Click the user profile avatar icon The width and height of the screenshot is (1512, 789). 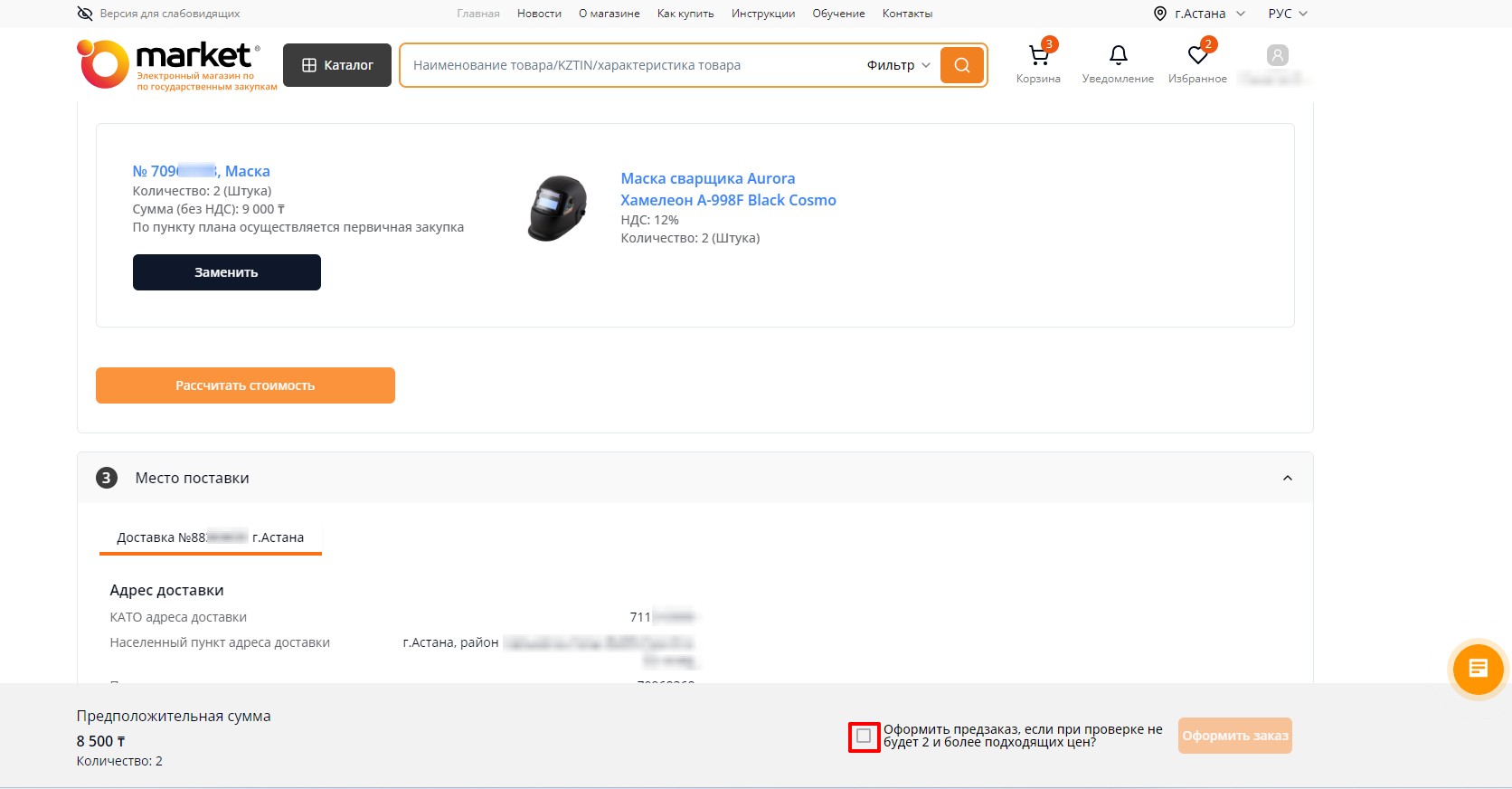tap(1277, 56)
